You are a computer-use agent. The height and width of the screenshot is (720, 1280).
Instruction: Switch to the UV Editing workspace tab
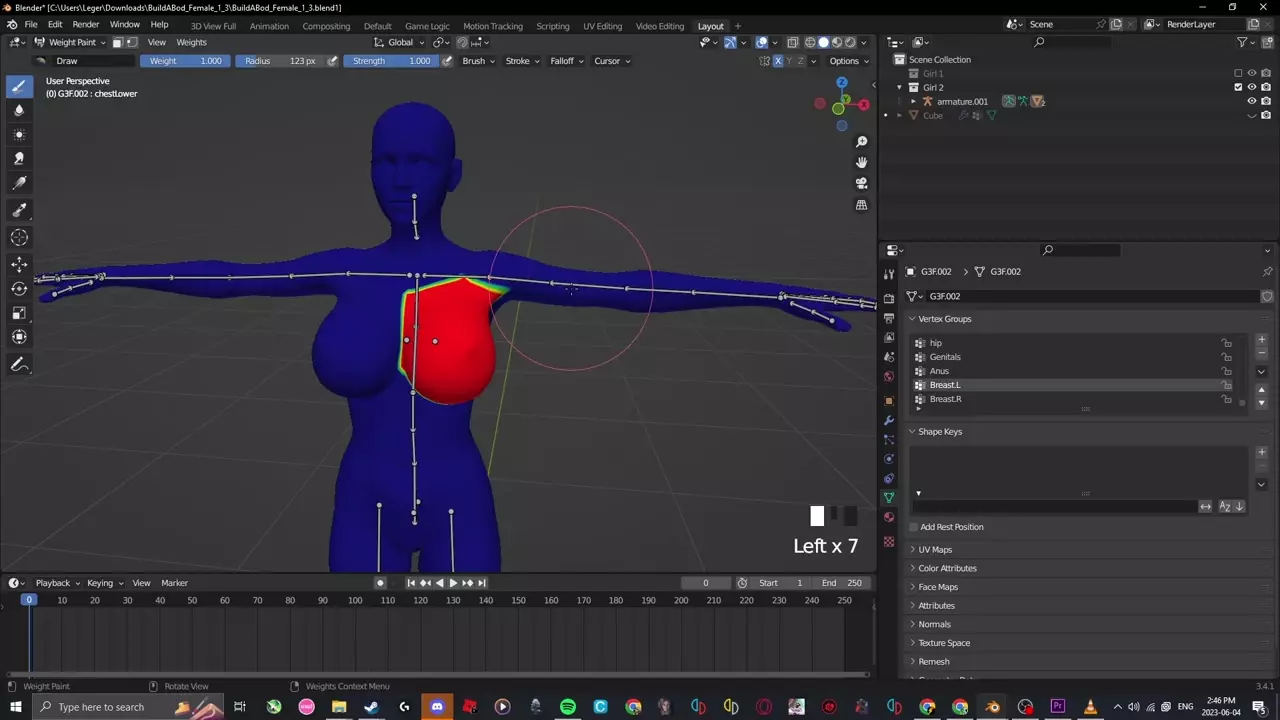pyautogui.click(x=602, y=25)
